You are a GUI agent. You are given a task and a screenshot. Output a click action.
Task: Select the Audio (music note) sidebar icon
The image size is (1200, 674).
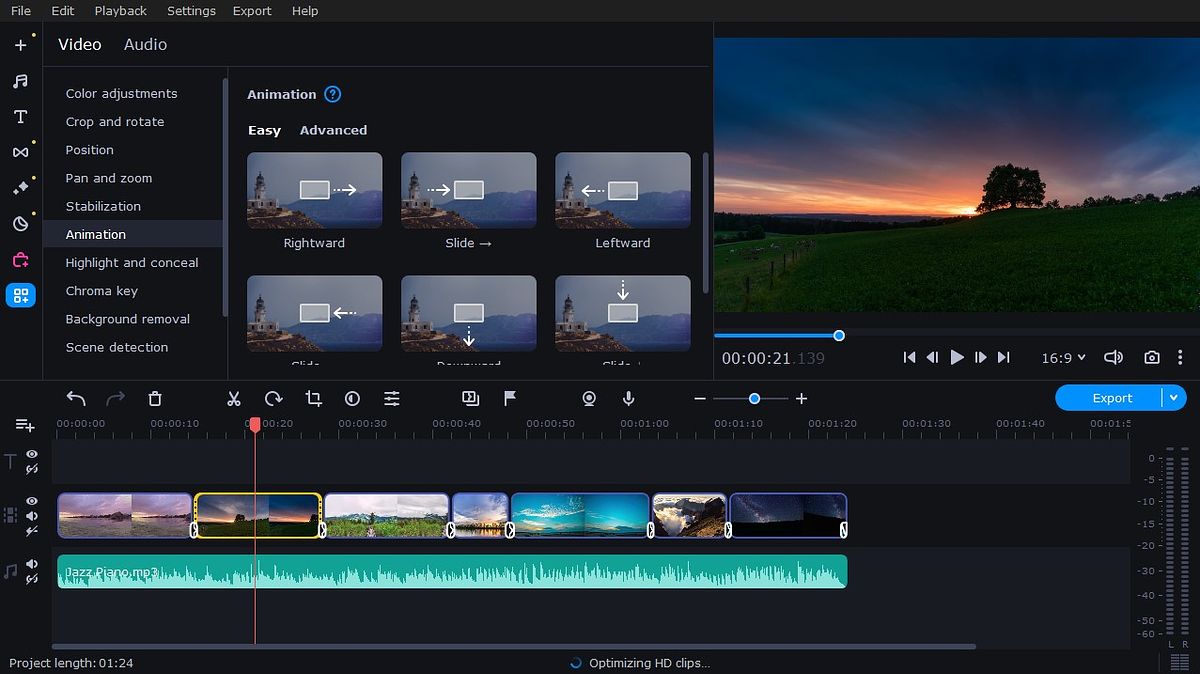pyautogui.click(x=22, y=81)
